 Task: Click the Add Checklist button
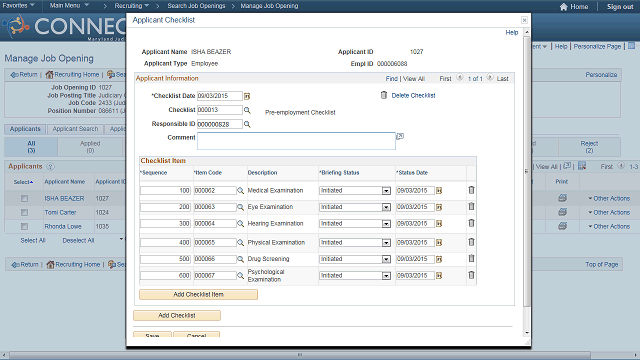coord(177,316)
